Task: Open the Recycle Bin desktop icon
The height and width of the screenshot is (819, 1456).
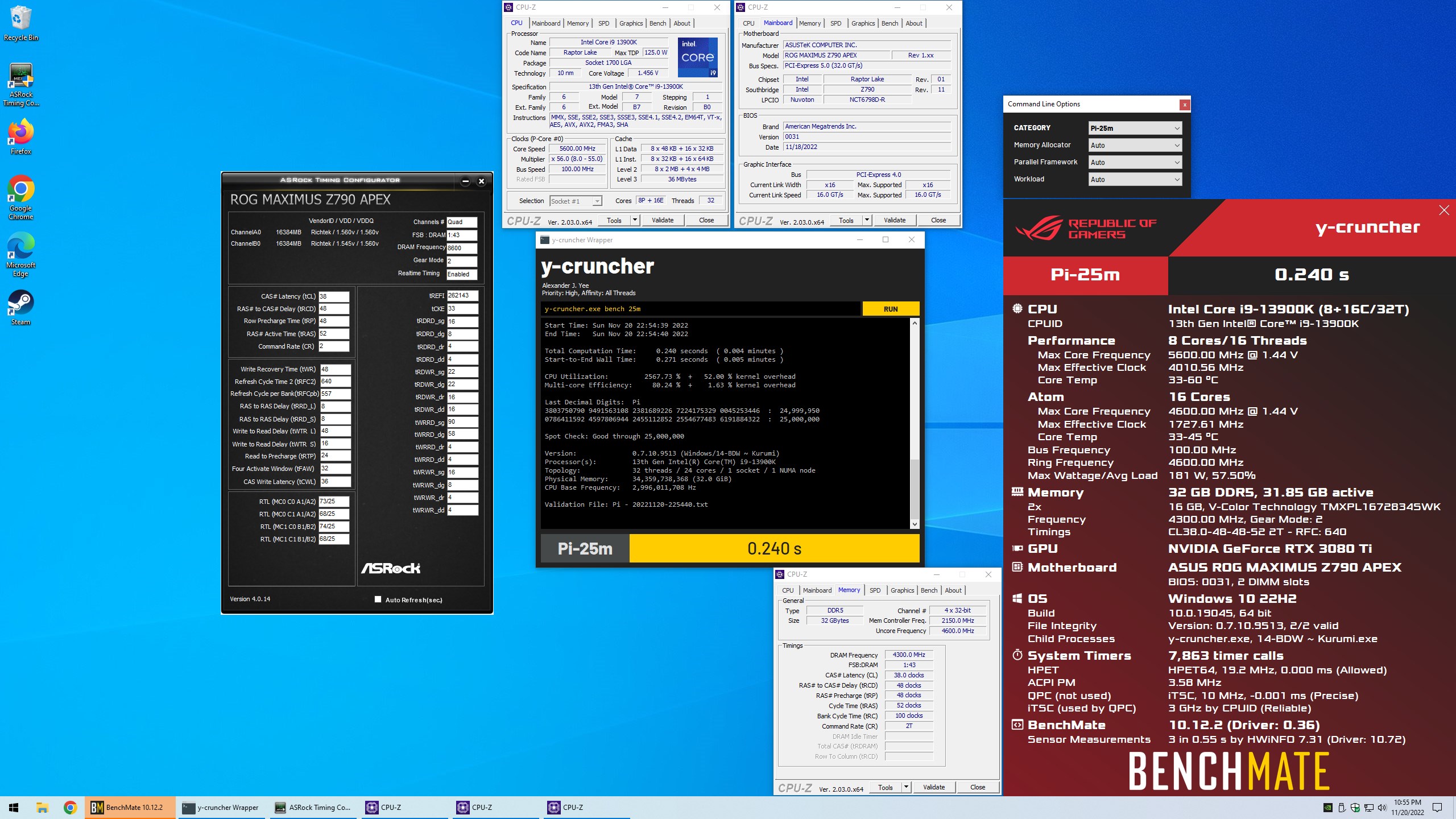Action: click(x=21, y=24)
